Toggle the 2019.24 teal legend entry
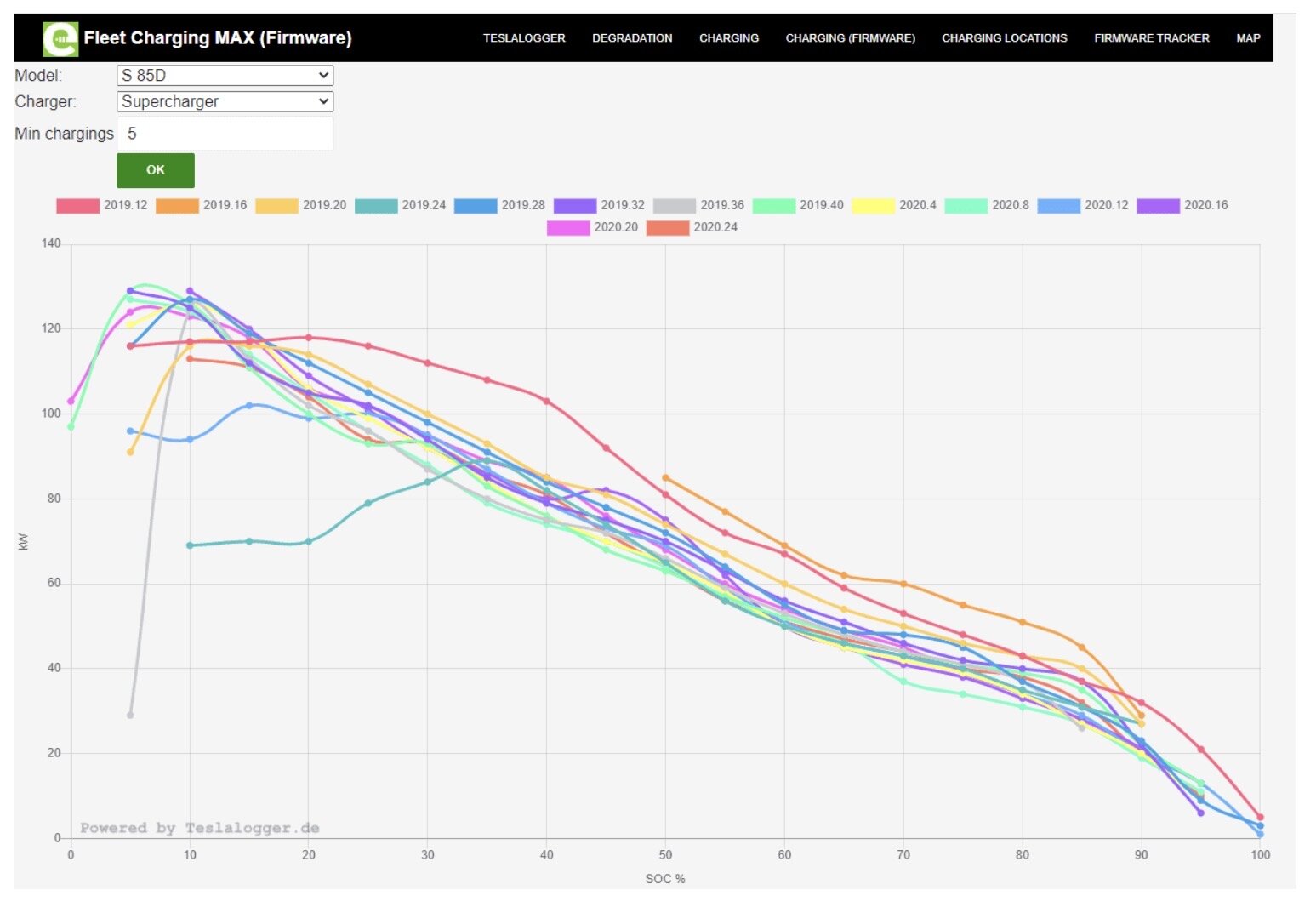This screenshot has height=907, width=1316. tap(376, 206)
